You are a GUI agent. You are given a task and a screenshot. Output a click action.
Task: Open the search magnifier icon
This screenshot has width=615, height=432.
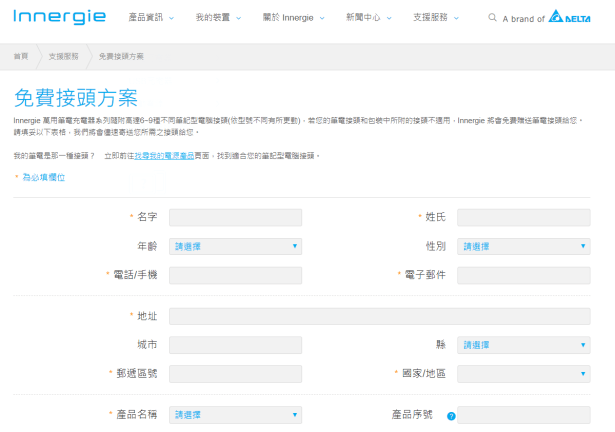[492, 17]
